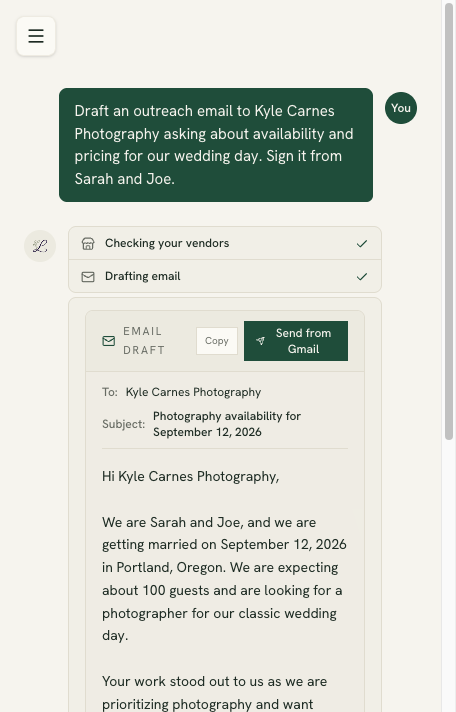Expand the Checking your vendors step
Image resolution: width=456 pixels, height=712 pixels.
click(225, 243)
